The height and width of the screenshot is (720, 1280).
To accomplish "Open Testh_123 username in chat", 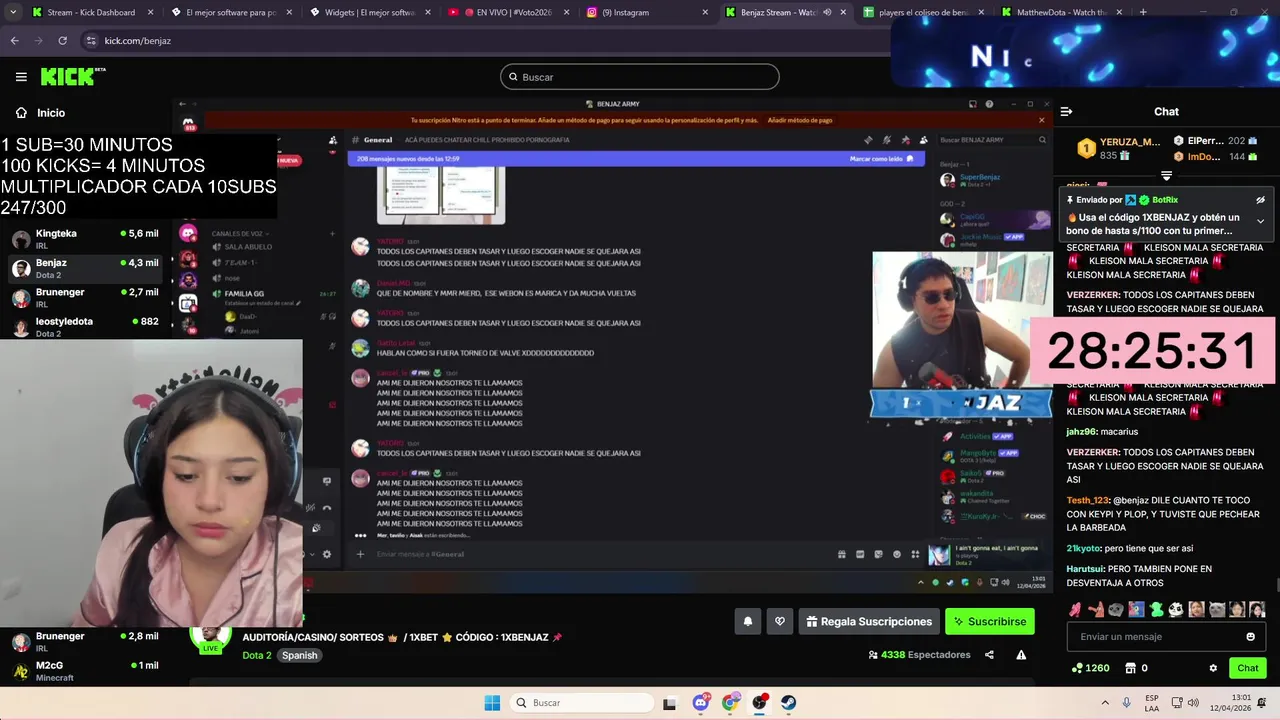I will coord(1088,500).
